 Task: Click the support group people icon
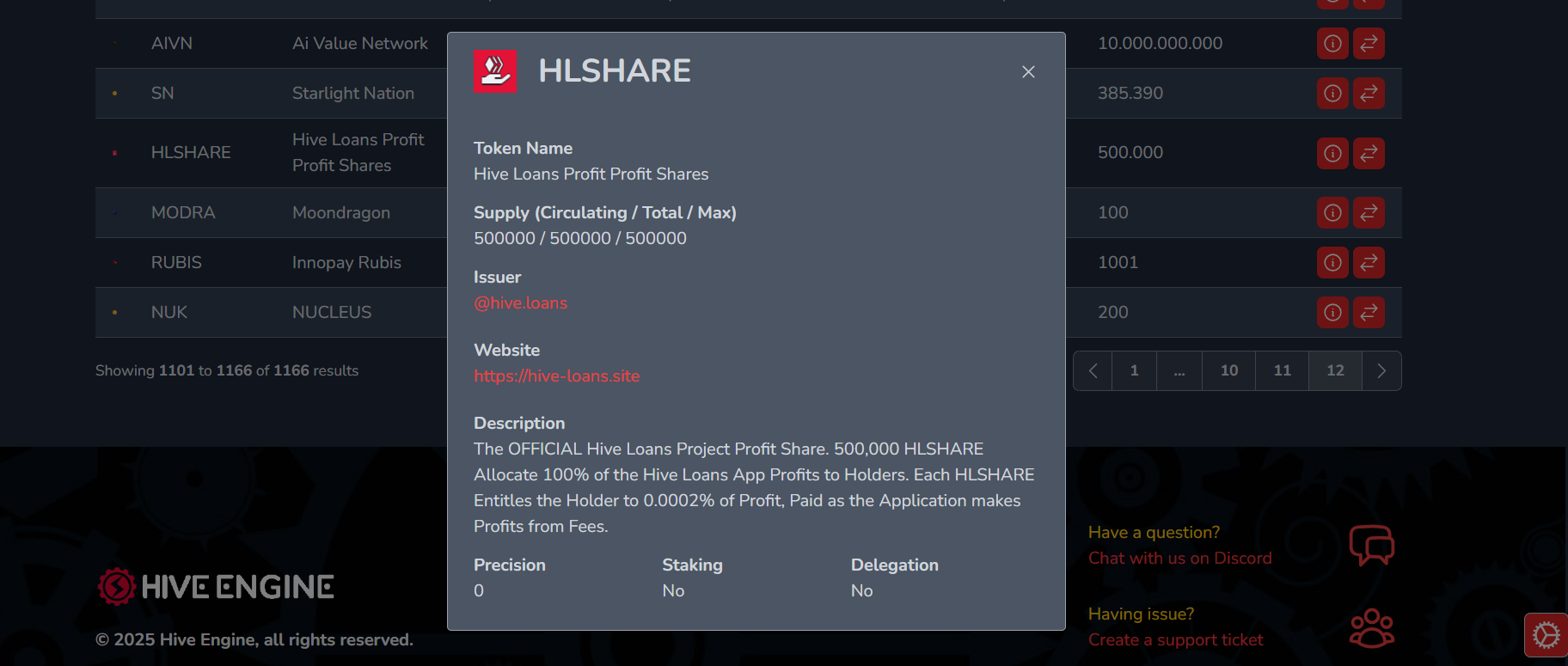[1372, 628]
